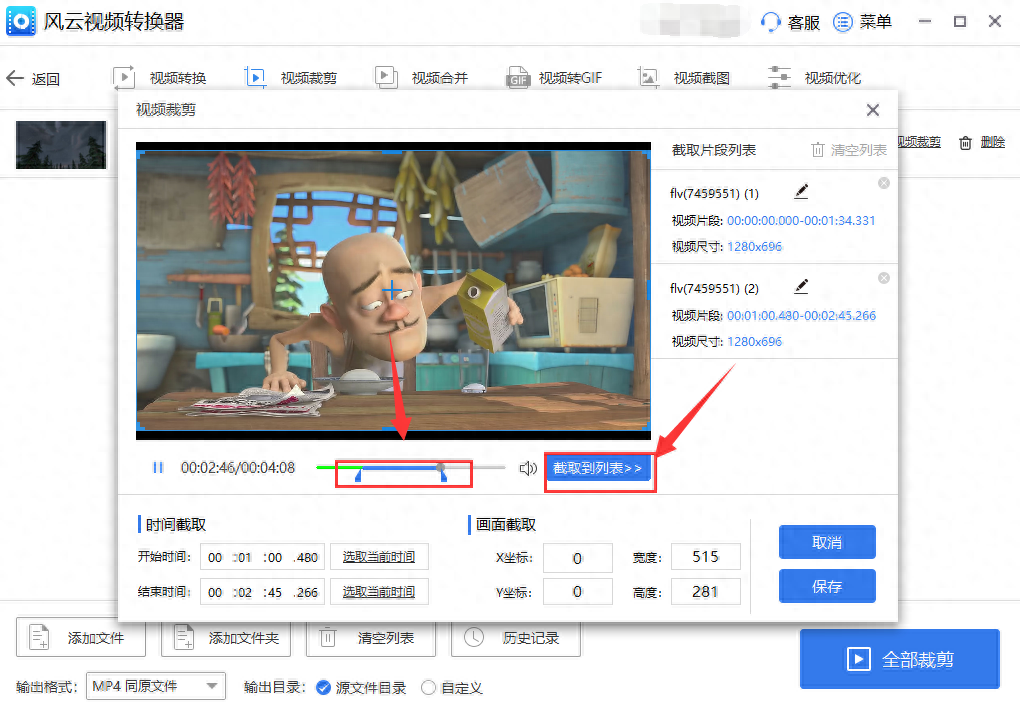1020x714 pixels.
Task: Open the 输出格式 dropdown
Action: pos(156,686)
